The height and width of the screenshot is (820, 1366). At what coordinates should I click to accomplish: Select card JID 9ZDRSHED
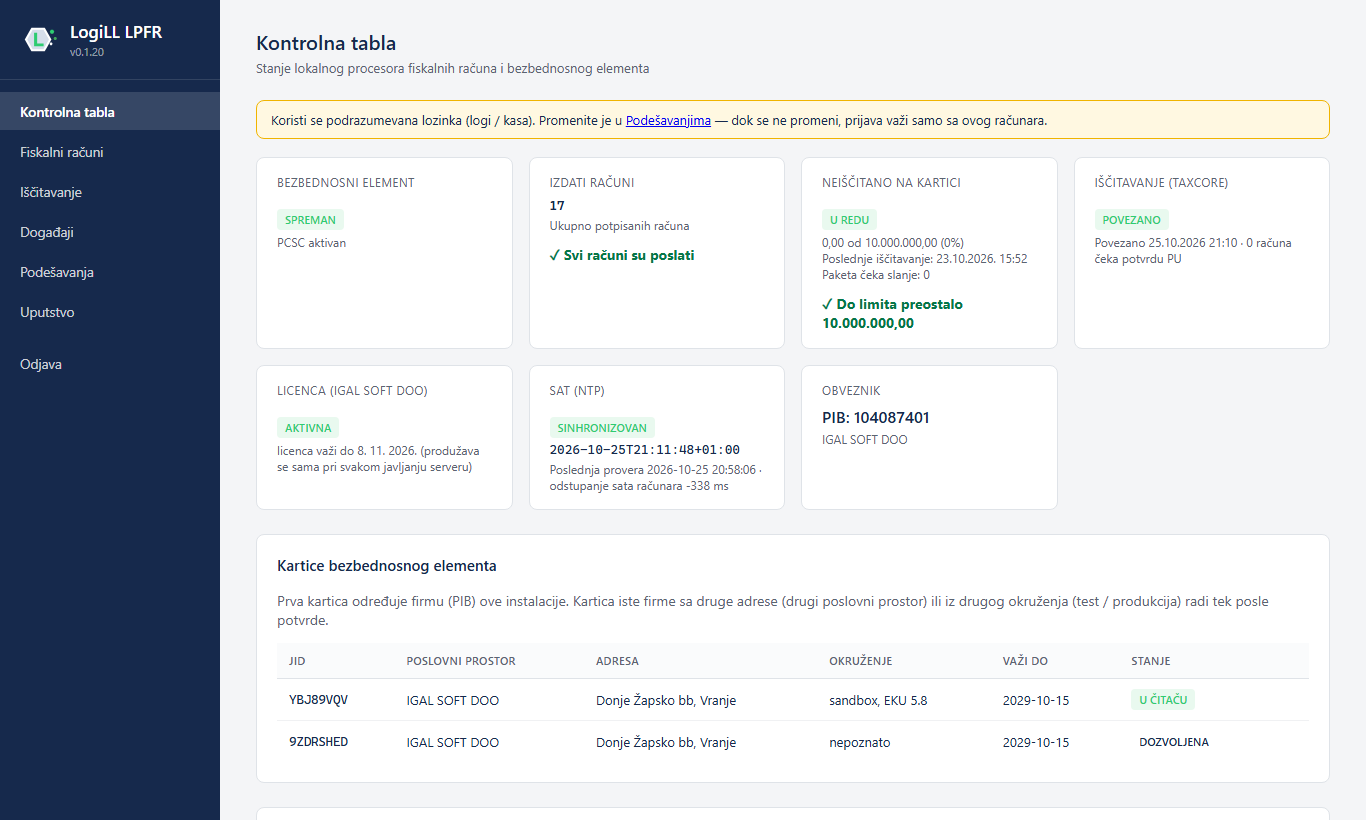(x=318, y=742)
